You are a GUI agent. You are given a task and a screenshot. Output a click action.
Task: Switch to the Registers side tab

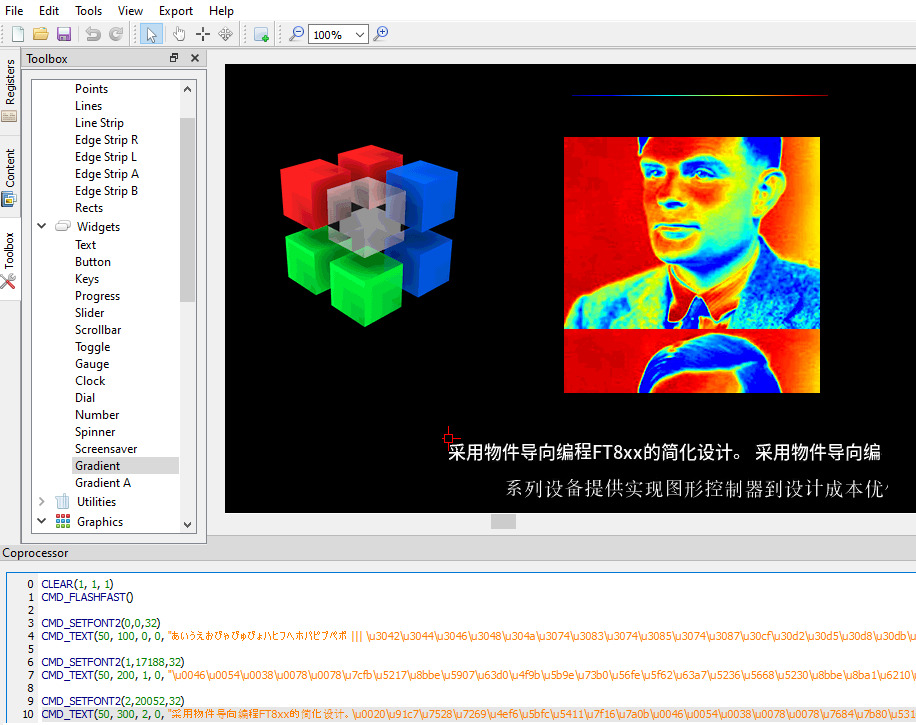pos(10,84)
